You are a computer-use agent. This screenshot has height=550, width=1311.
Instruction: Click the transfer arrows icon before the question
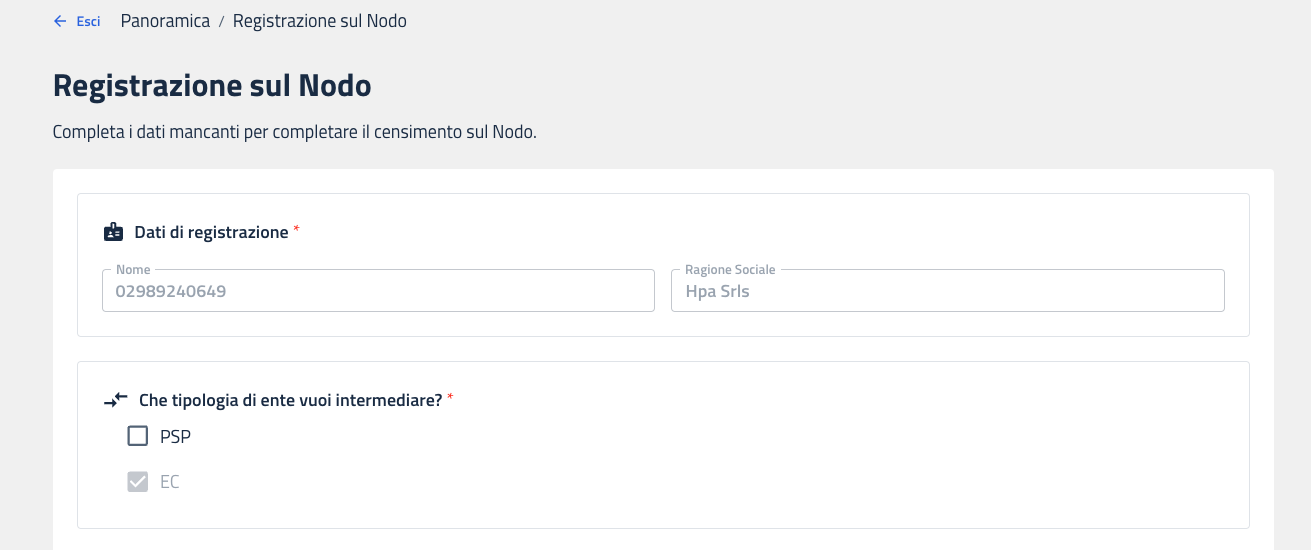coord(116,400)
